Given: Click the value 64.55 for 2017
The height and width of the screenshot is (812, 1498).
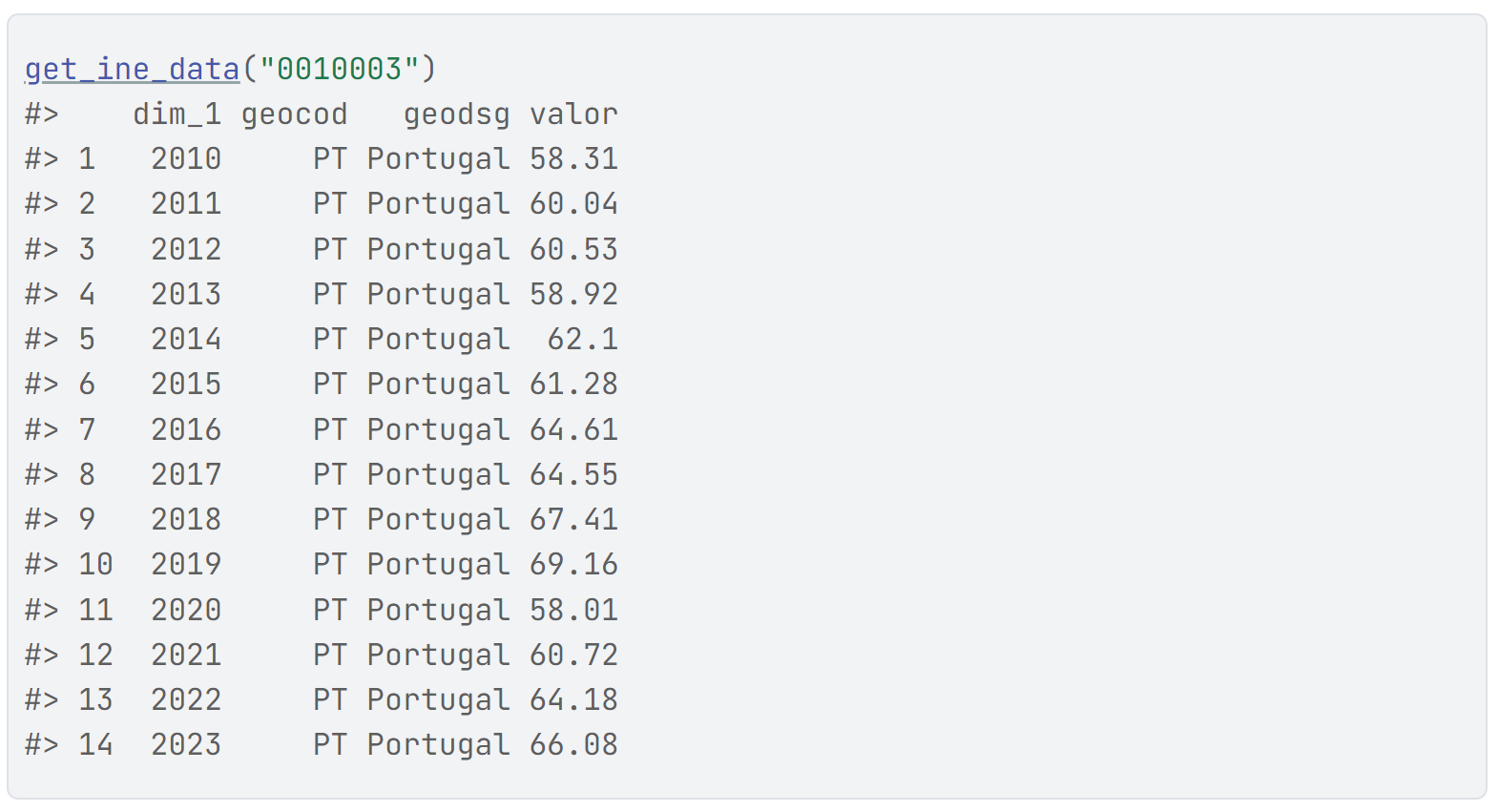Looking at the screenshot, I should (574, 474).
